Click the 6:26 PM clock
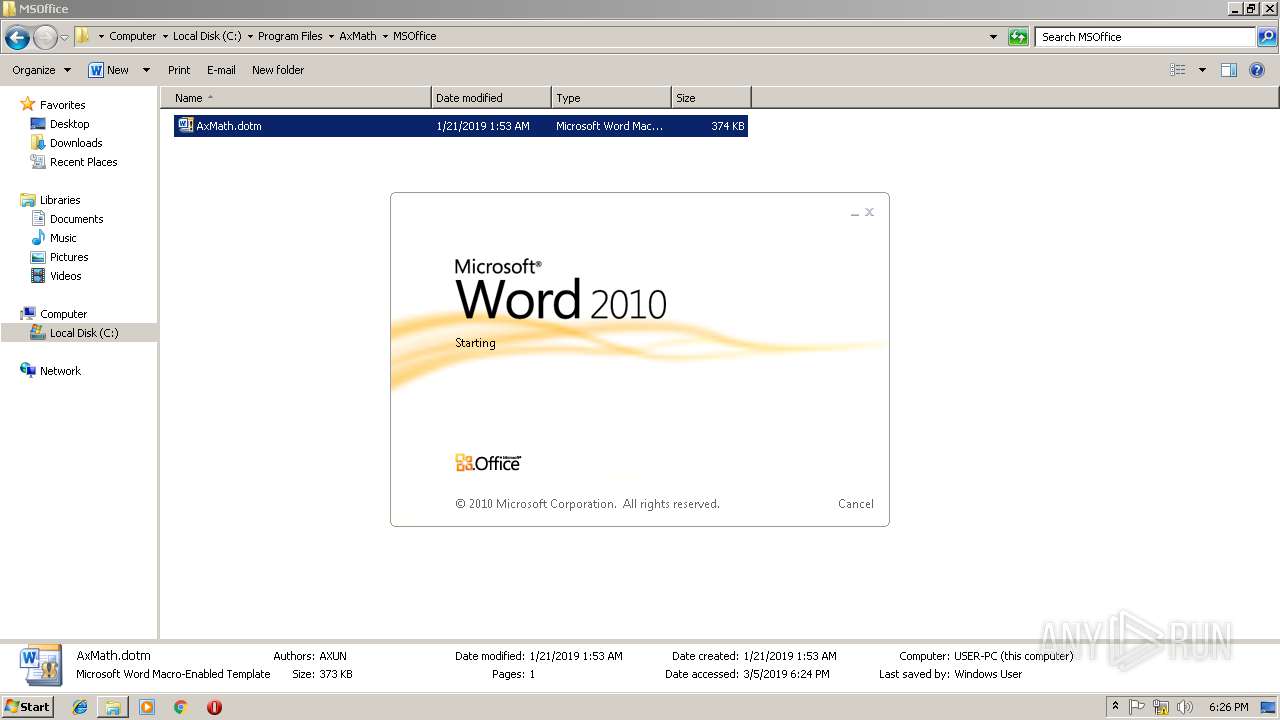1280x720 pixels. pos(1228,707)
